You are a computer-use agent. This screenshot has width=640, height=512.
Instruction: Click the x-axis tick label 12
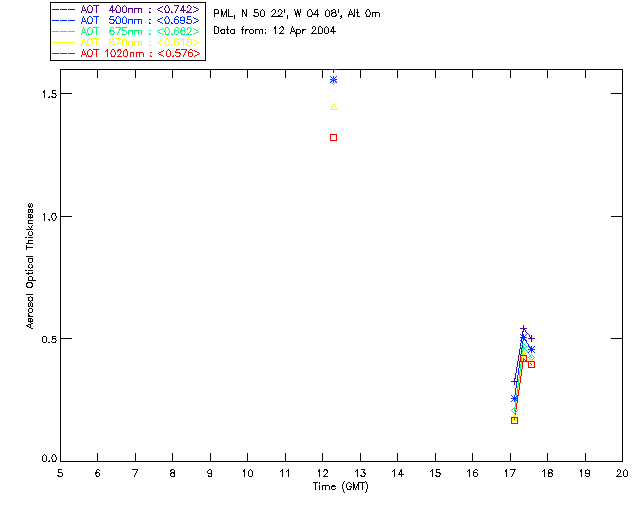322,473
